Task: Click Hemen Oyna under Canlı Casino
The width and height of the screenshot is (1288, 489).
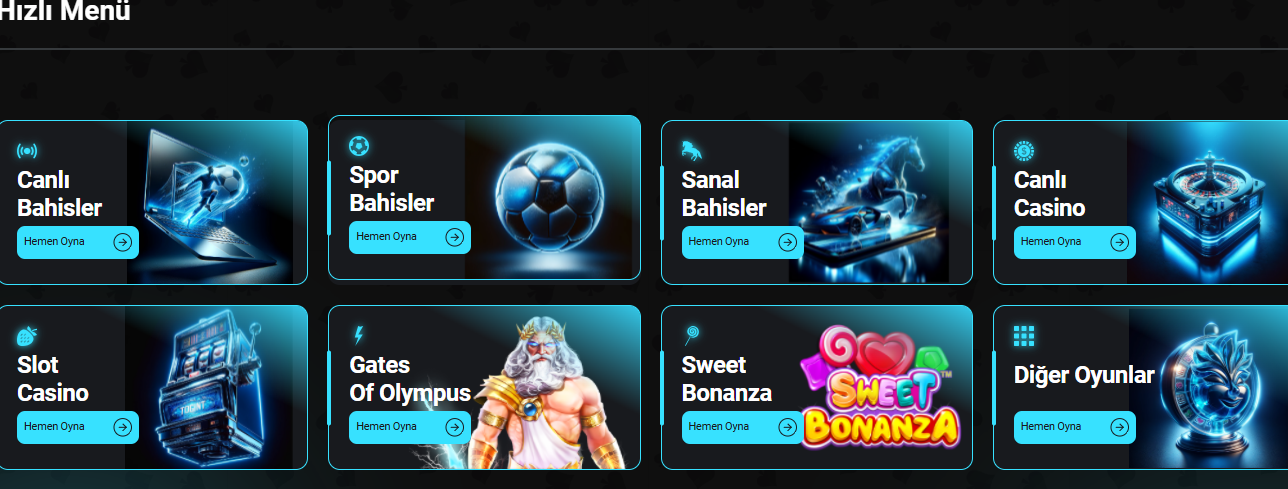Action: (1075, 242)
